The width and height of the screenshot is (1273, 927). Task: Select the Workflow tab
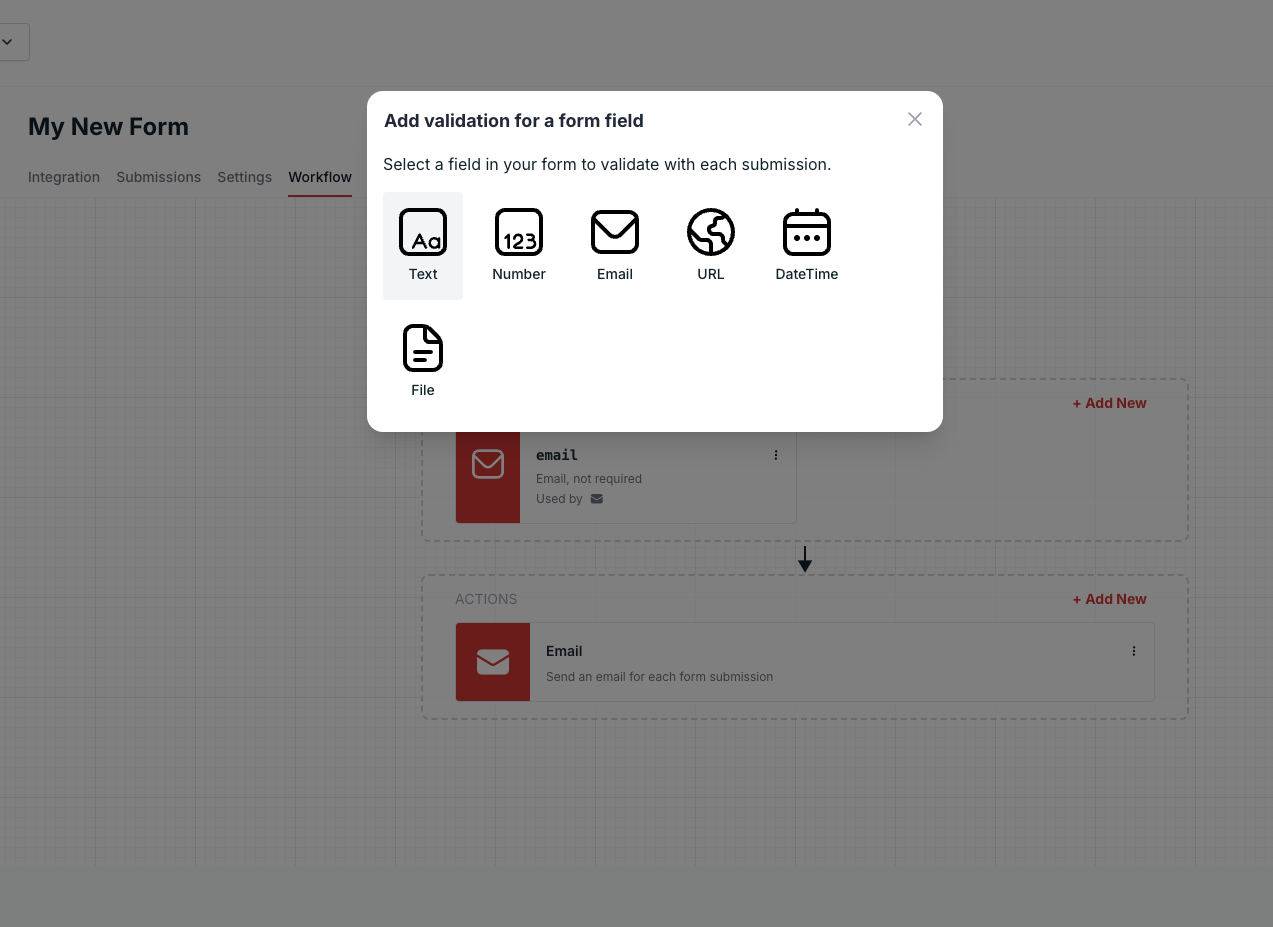(319, 177)
